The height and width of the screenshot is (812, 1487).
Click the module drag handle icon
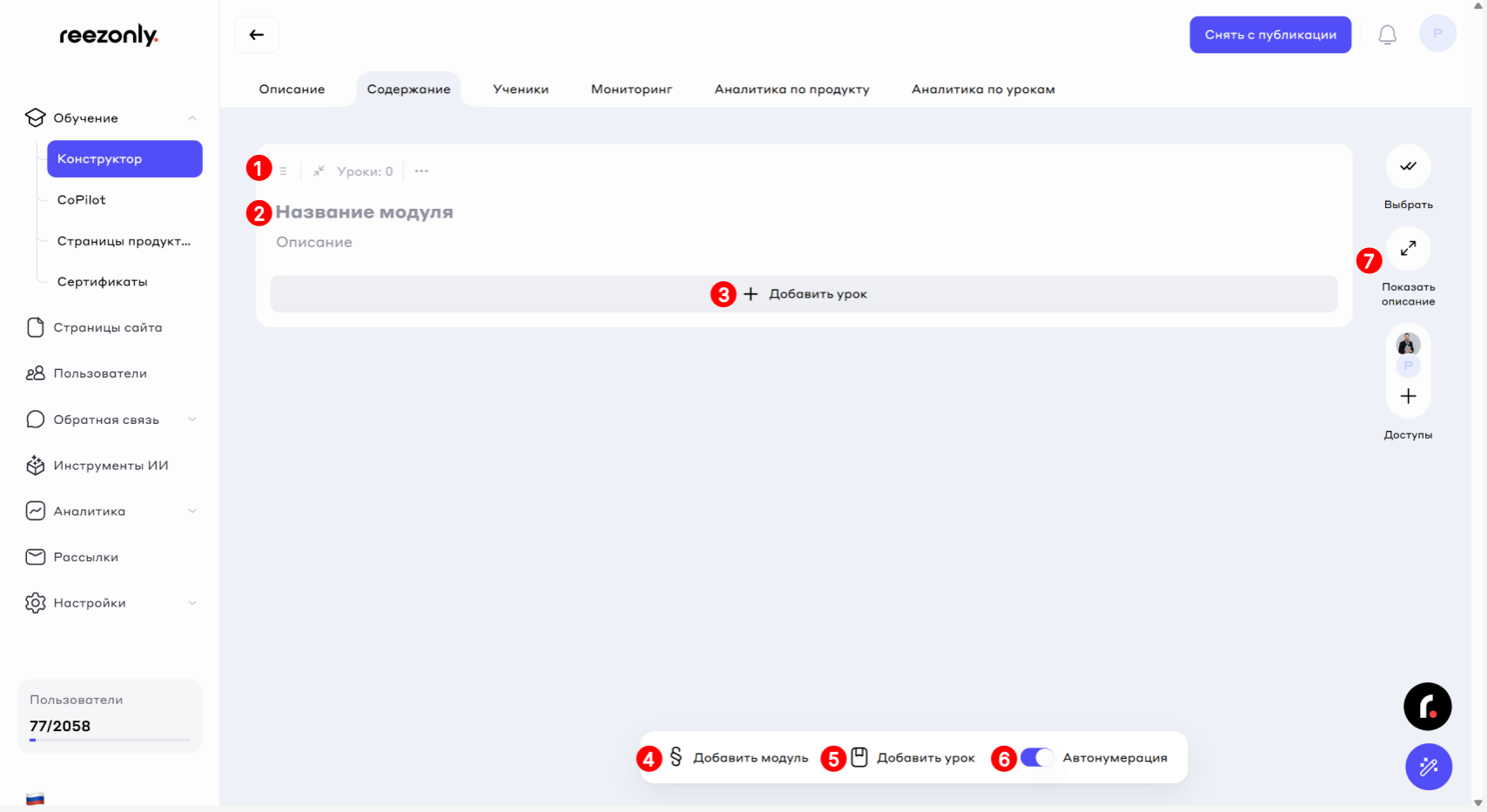coord(283,171)
